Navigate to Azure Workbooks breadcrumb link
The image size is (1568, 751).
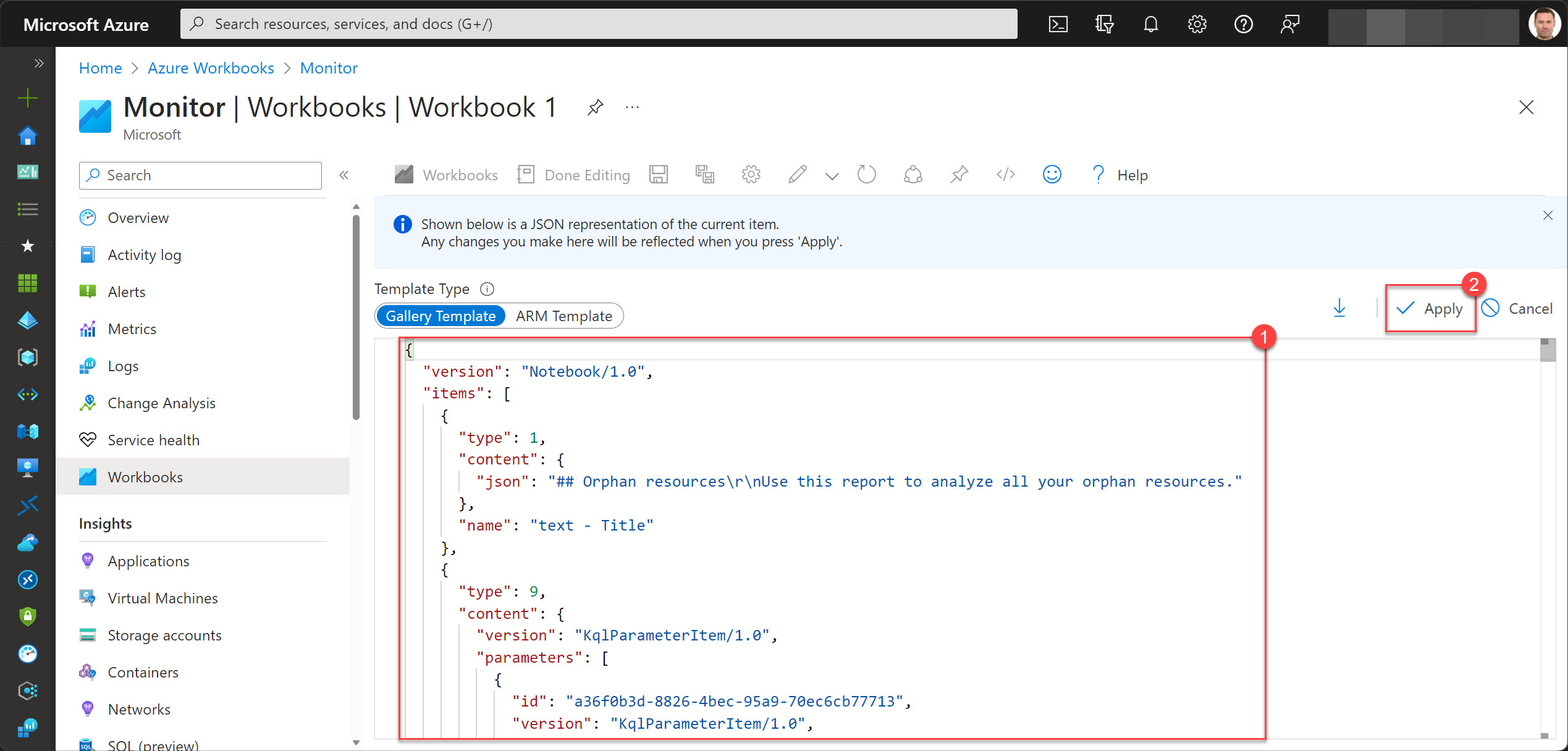[x=211, y=68]
